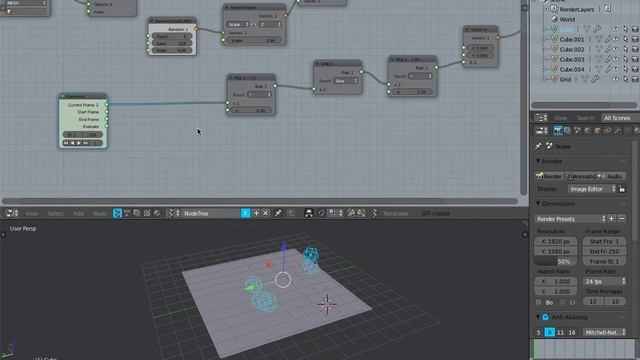Expand Cube.002 in the outliner tree
The image size is (640, 360).
(543, 49)
